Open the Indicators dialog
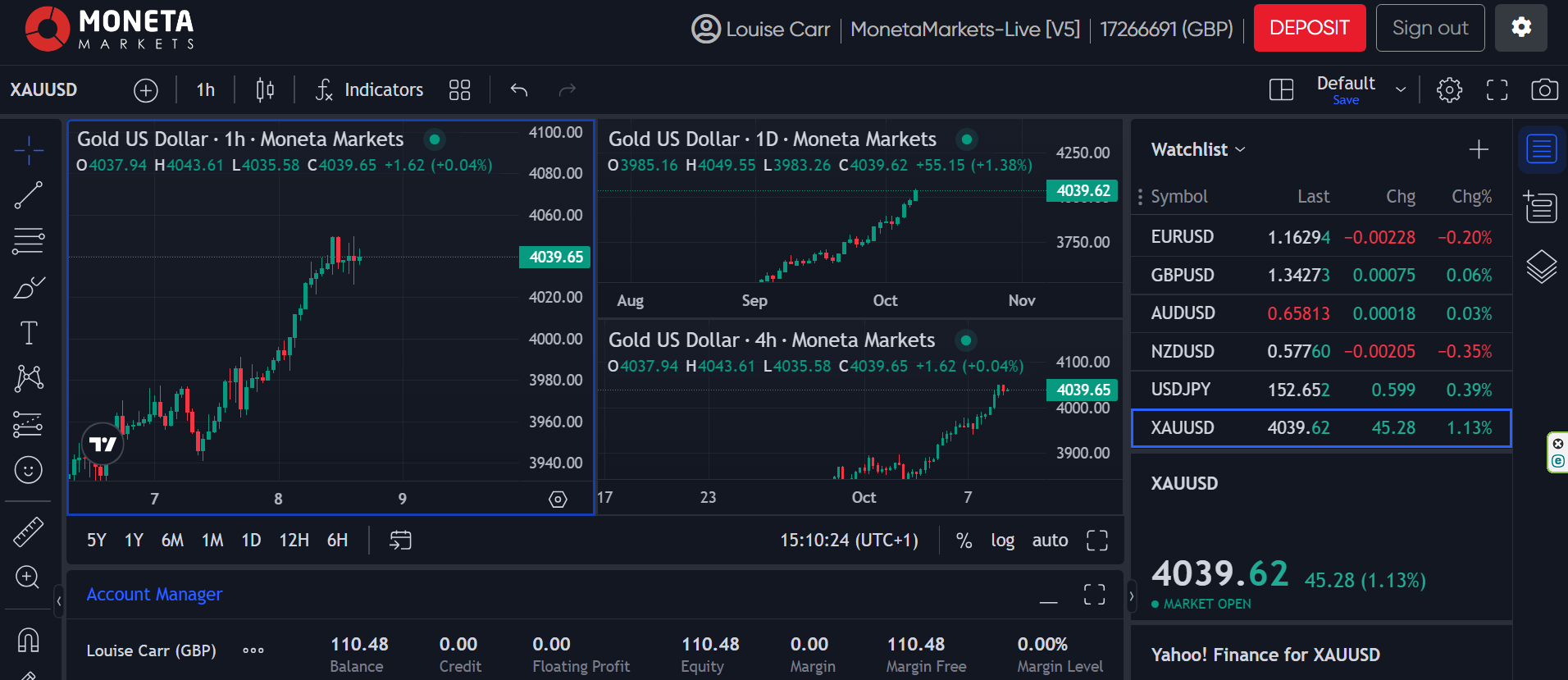1568x680 pixels. click(370, 89)
